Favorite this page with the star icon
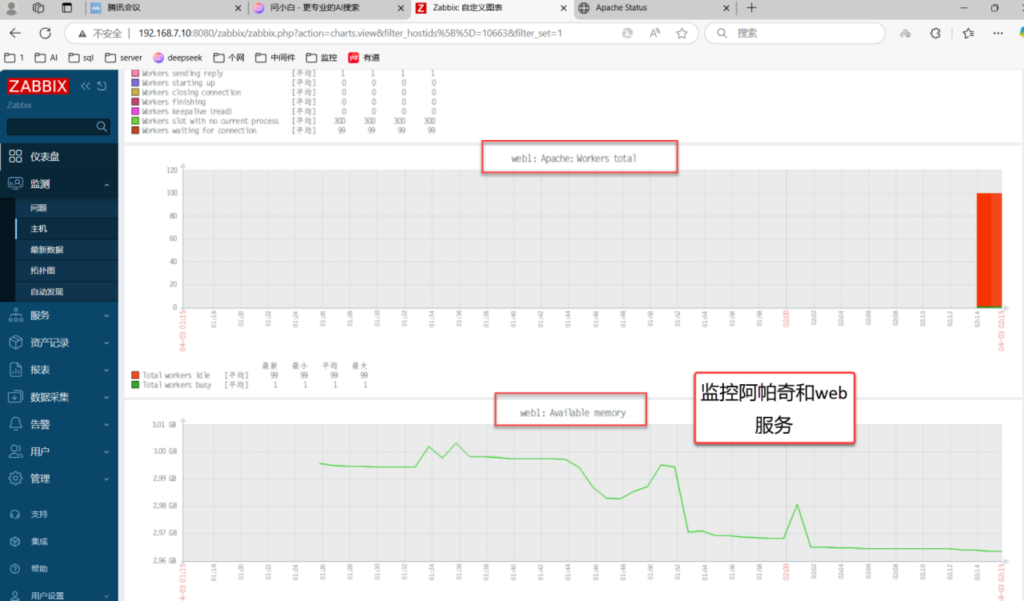Screen dimensions: 1024x601 coord(682,33)
